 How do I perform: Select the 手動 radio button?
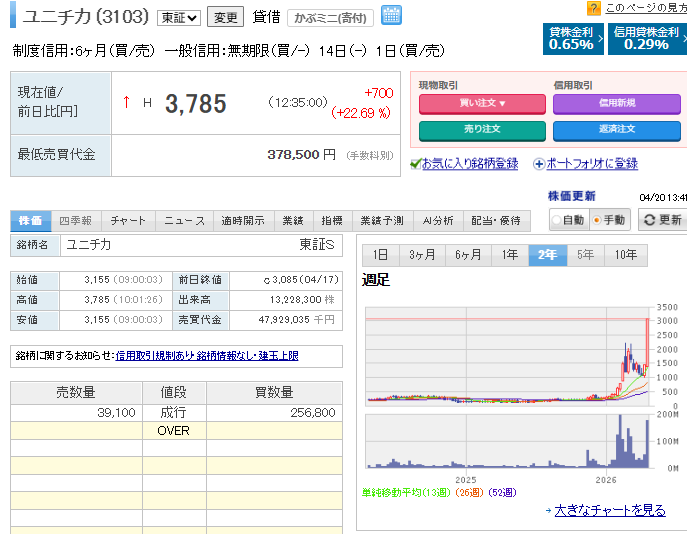[596, 220]
